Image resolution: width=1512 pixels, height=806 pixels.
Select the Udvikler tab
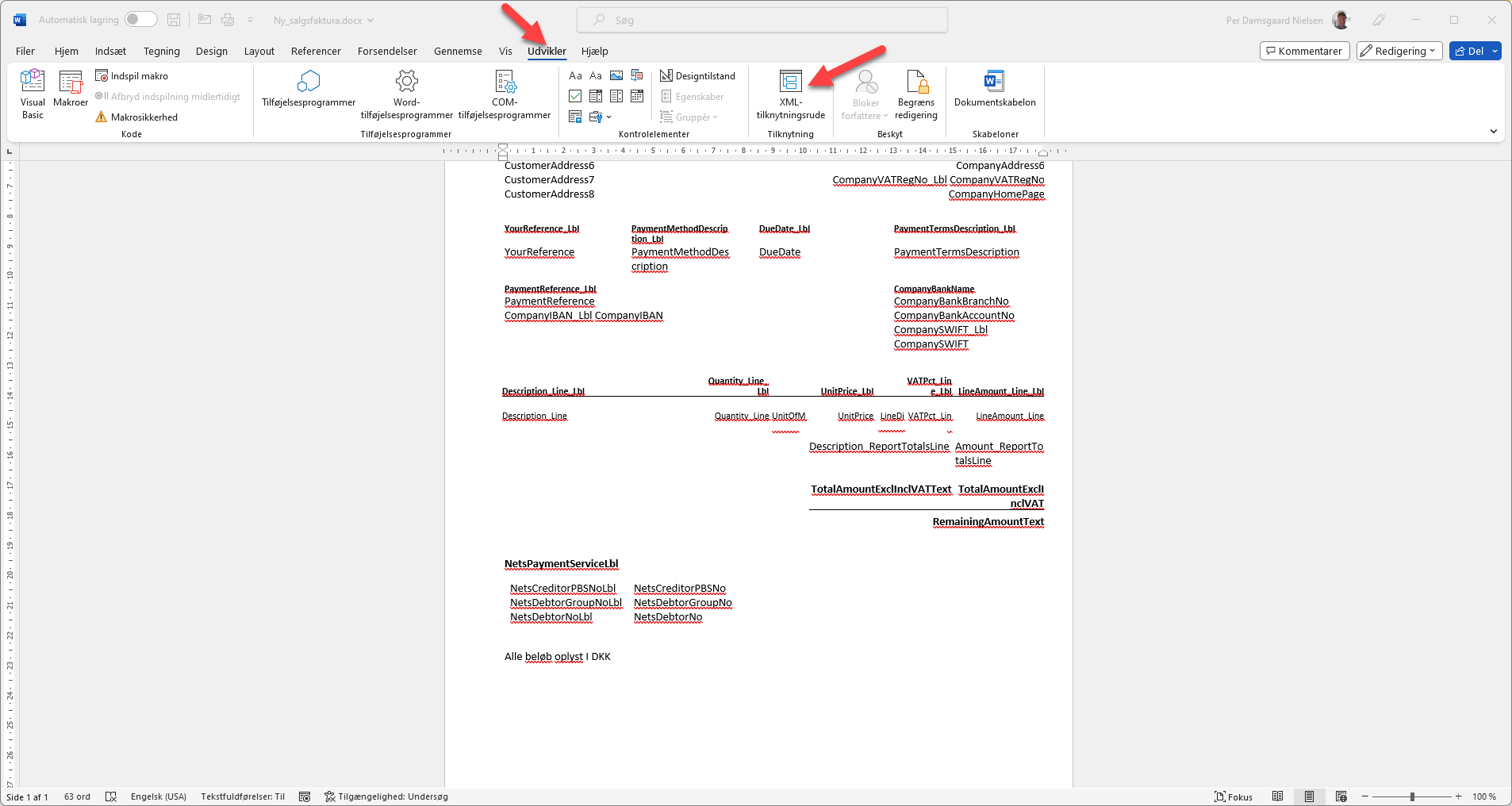click(547, 51)
